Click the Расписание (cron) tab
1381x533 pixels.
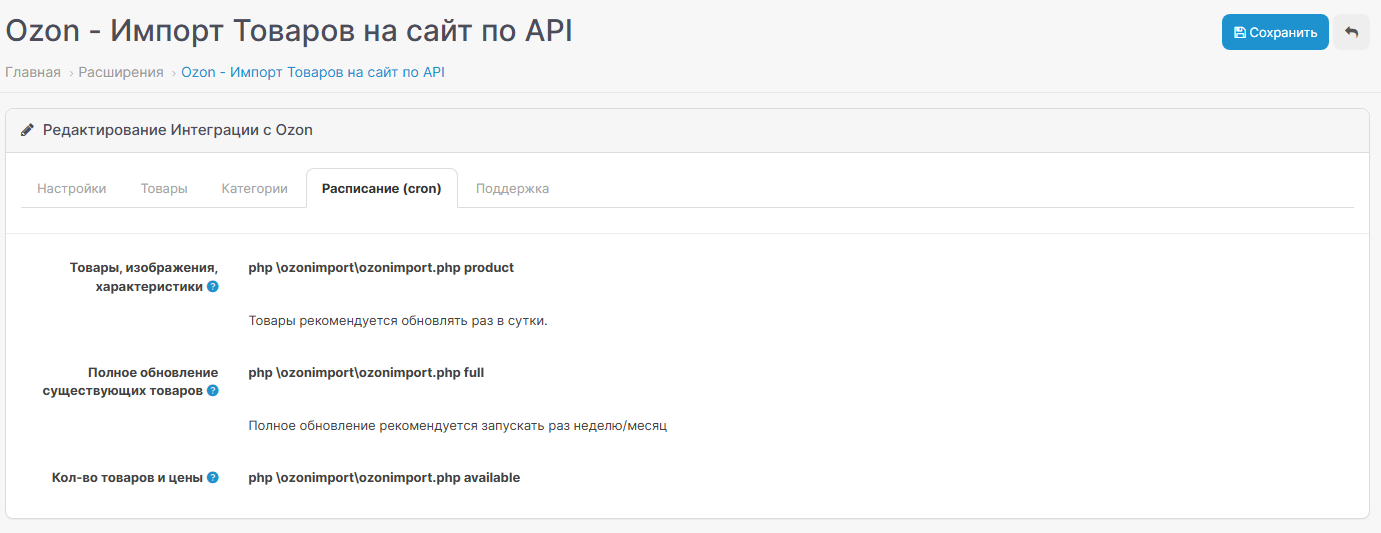[x=381, y=188]
